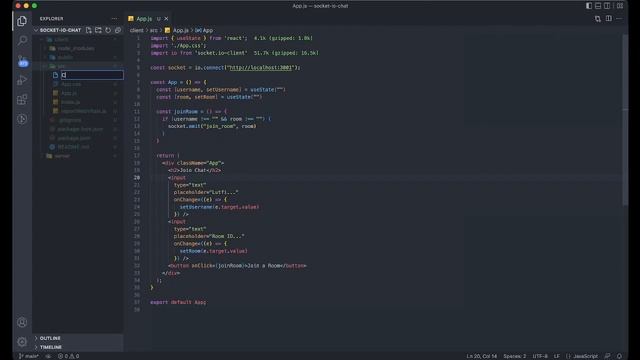The height and width of the screenshot is (360, 640).
Task: Click errors and warnings count in status bar
Action: (x=69, y=356)
